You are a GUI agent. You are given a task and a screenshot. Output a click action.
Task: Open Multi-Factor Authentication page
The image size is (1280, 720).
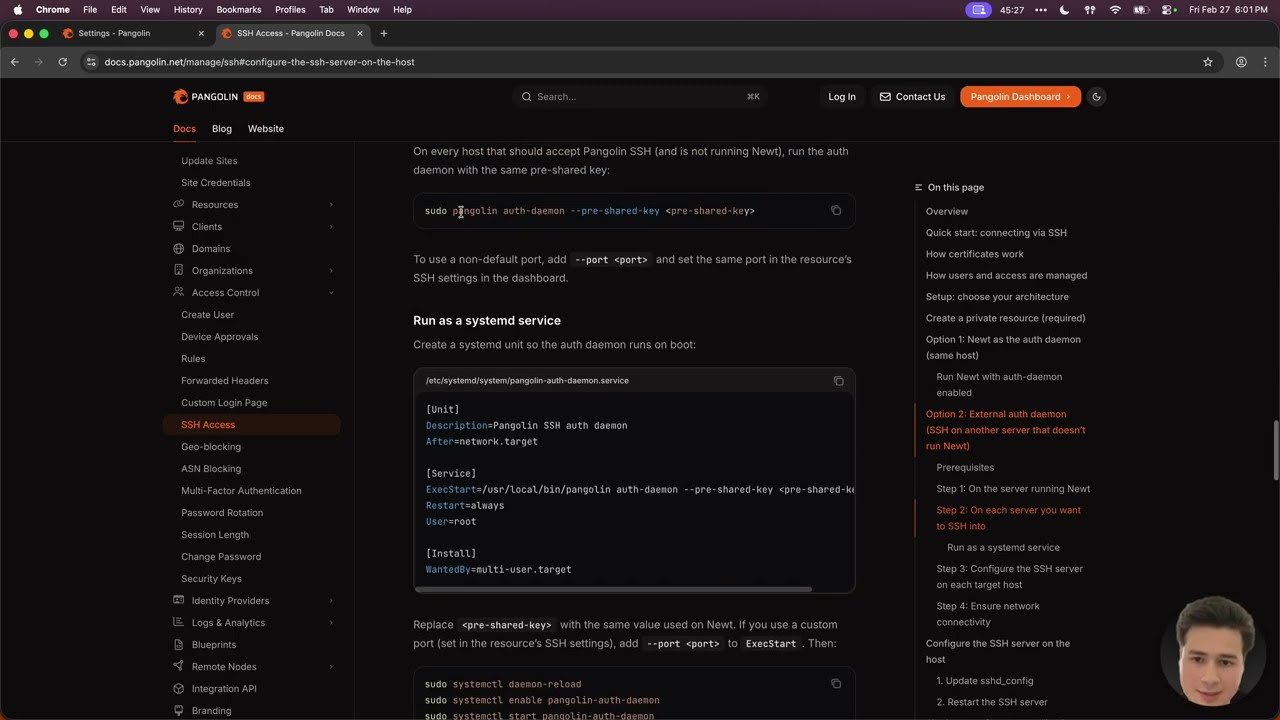coord(241,491)
